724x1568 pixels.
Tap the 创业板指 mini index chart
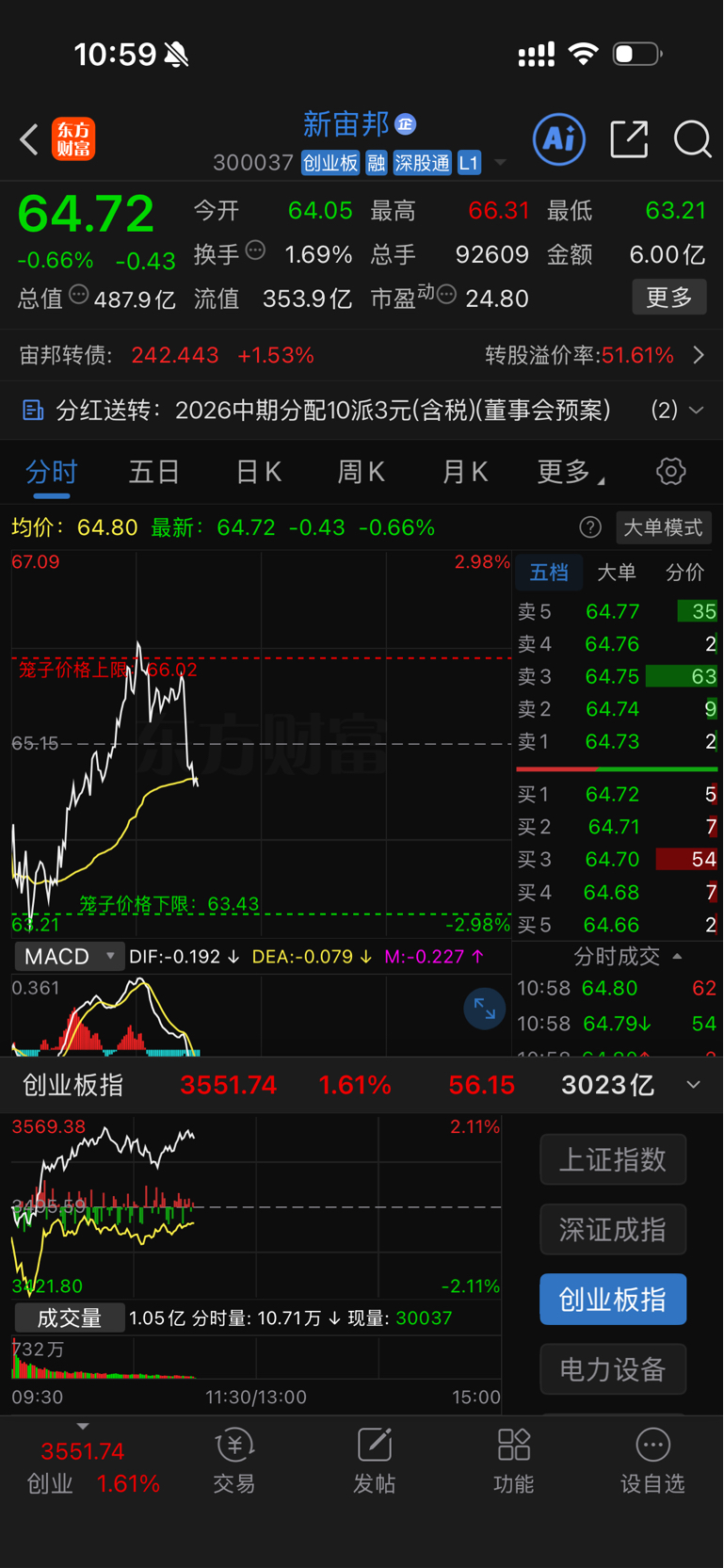click(256, 1206)
